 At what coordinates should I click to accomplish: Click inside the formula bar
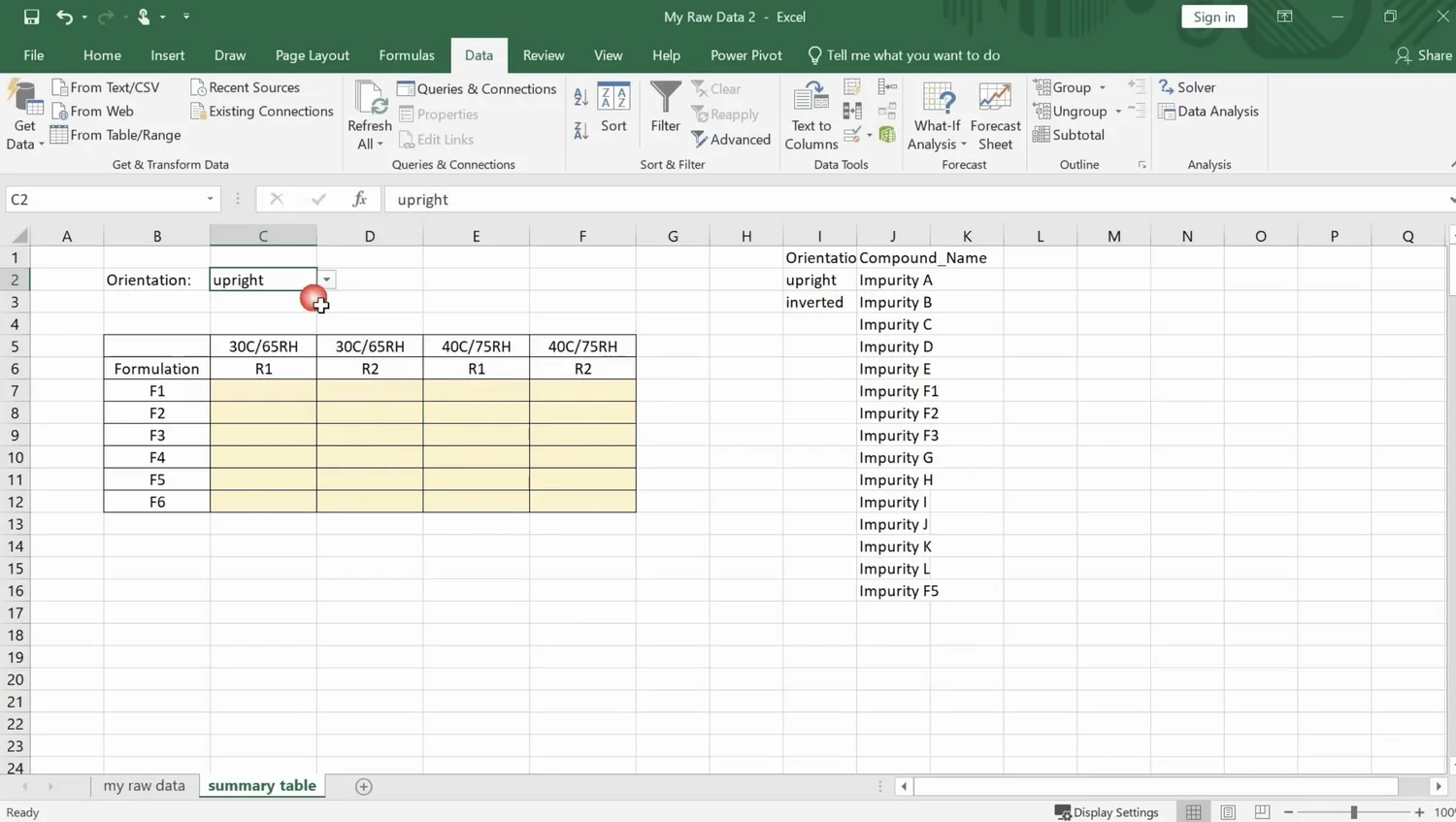(x=679, y=199)
